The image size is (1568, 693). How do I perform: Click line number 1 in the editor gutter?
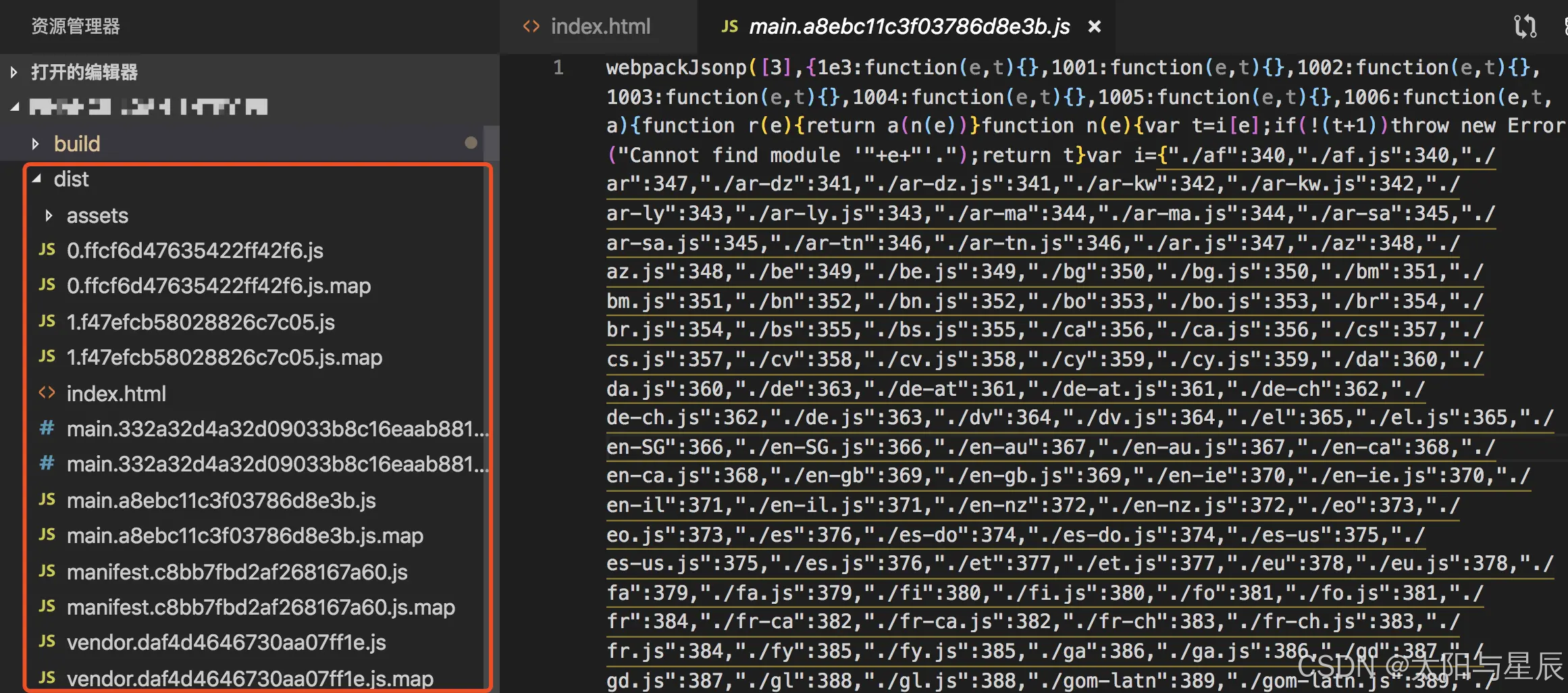pos(558,68)
